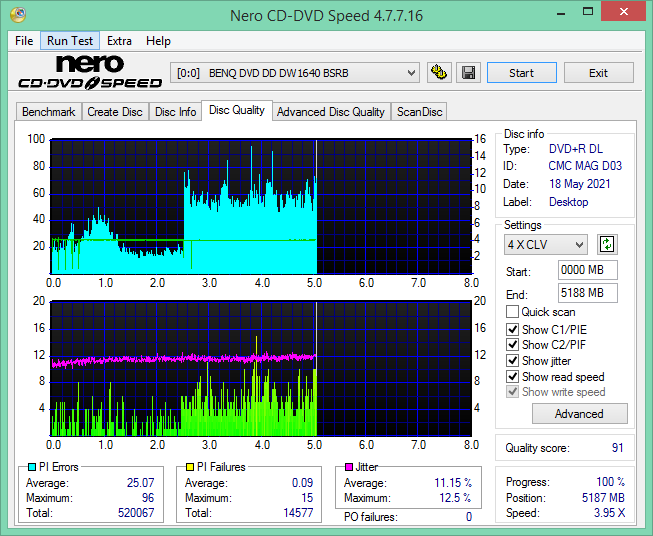This screenshot has width=653, height=536.
Task: Click the yellow PI Failures color swatch
Action: click(190, 467)
